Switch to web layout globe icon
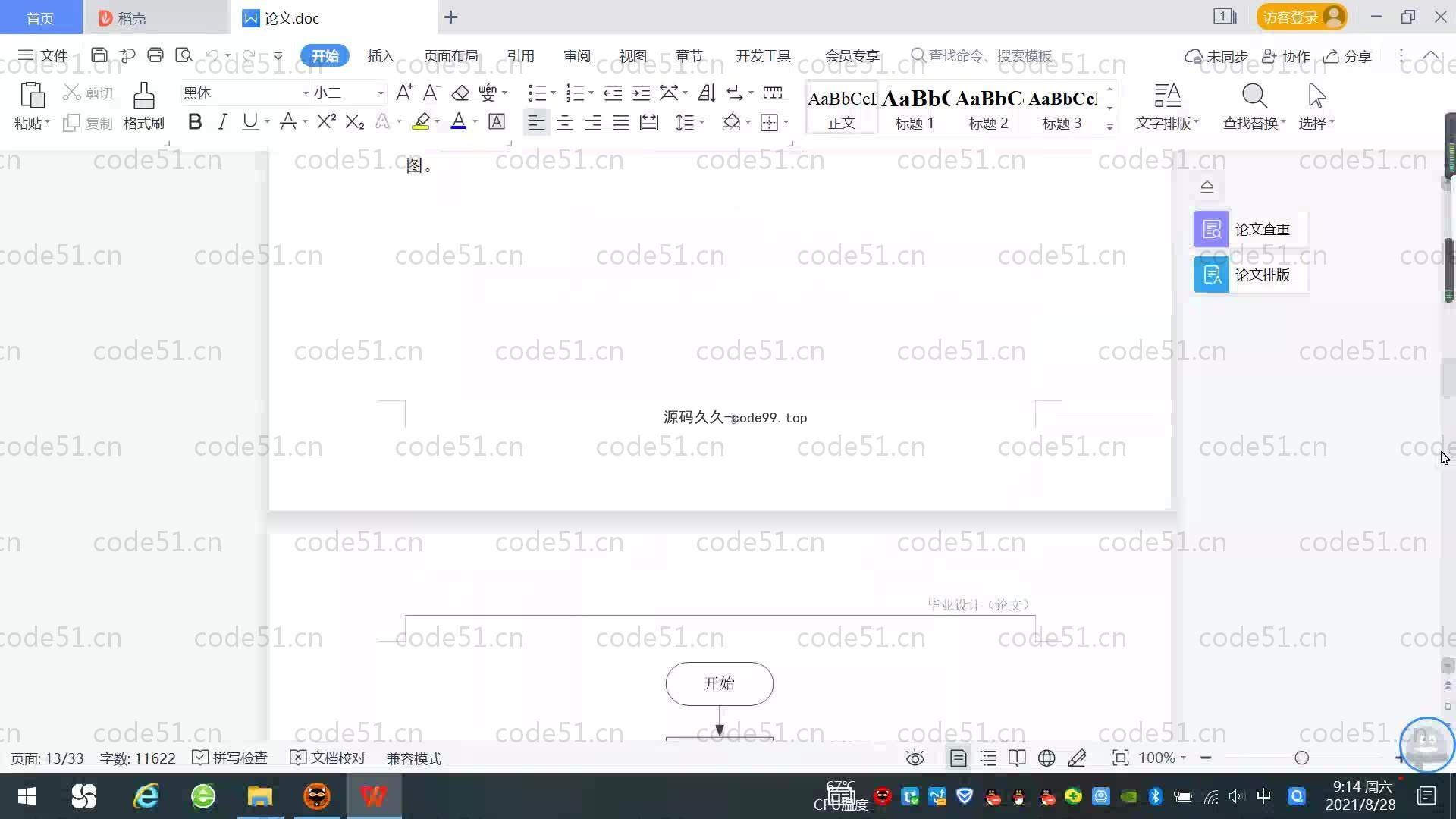Viewport: 1456px width, 819px height. 1046,758
